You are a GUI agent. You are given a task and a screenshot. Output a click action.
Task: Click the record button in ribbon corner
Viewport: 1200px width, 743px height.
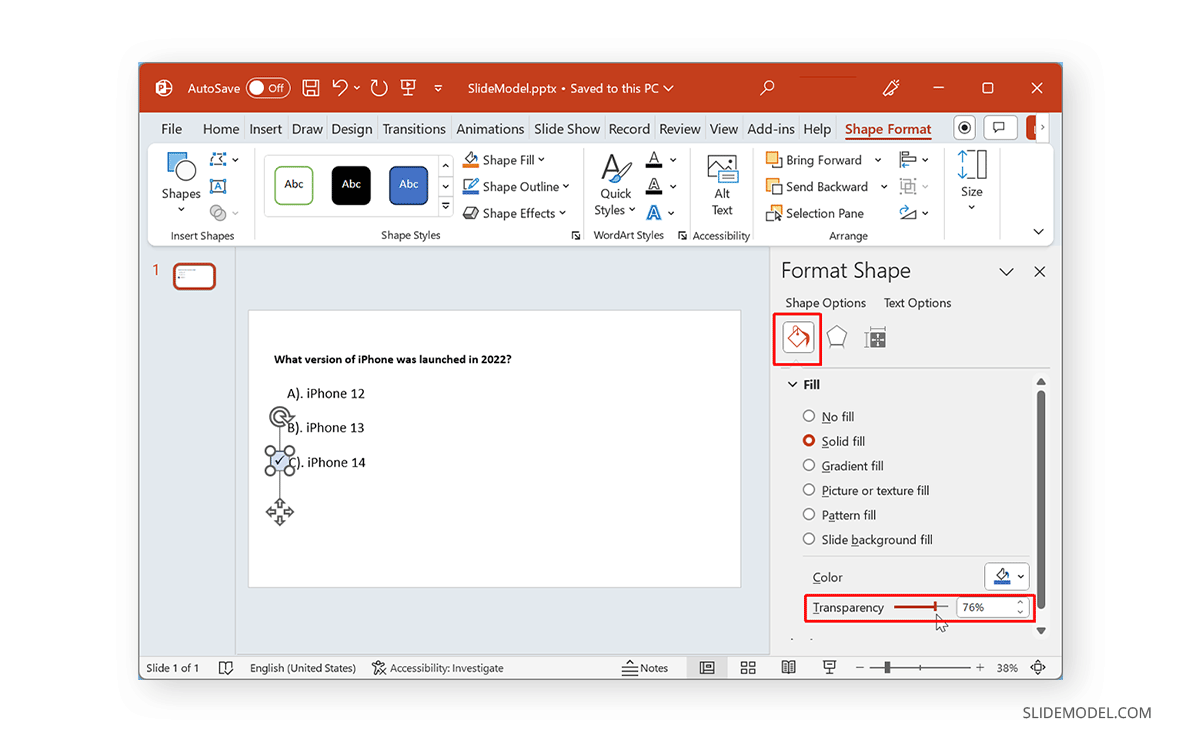click(x=964, y=128)
